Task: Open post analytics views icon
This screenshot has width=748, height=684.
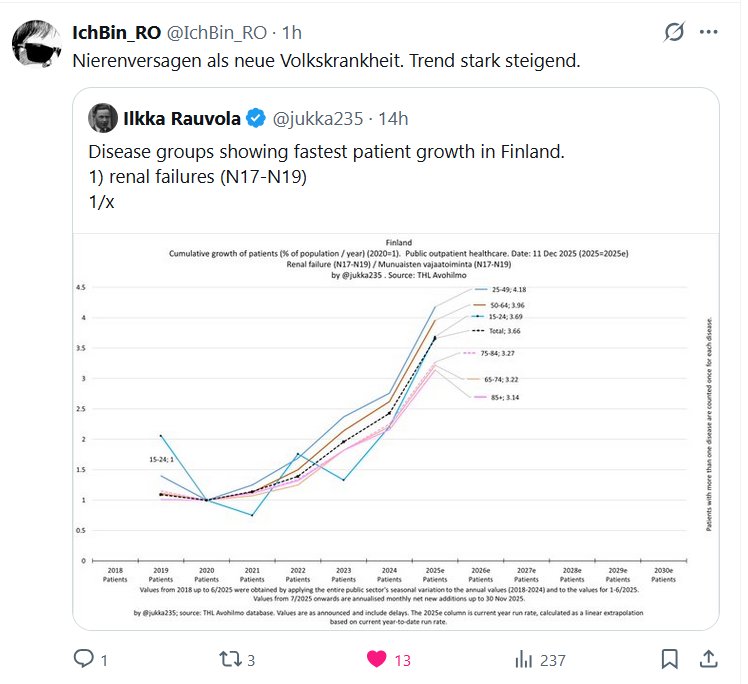Action: (523, 659)
